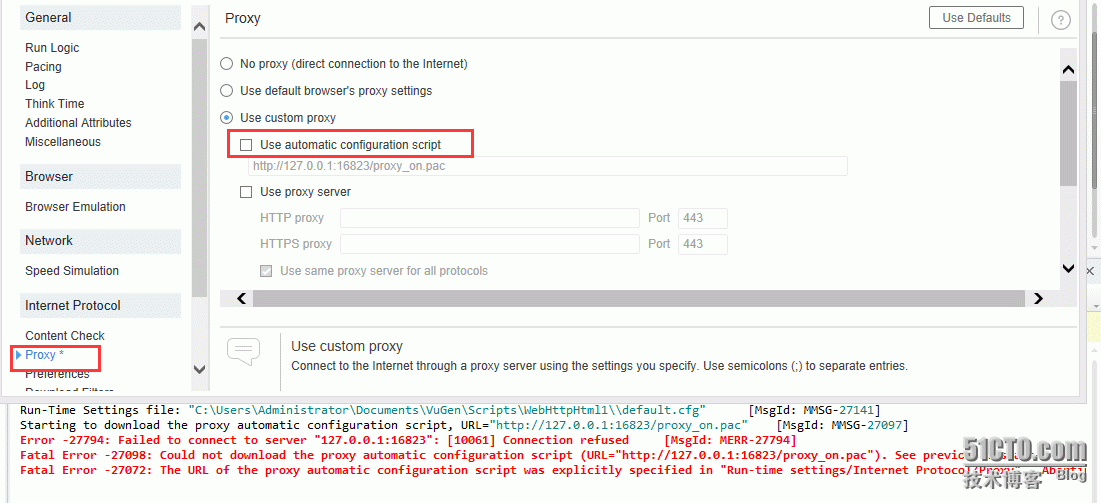
Task: Click the Starting to download proxy script log line
Action: tap(464, 425)
